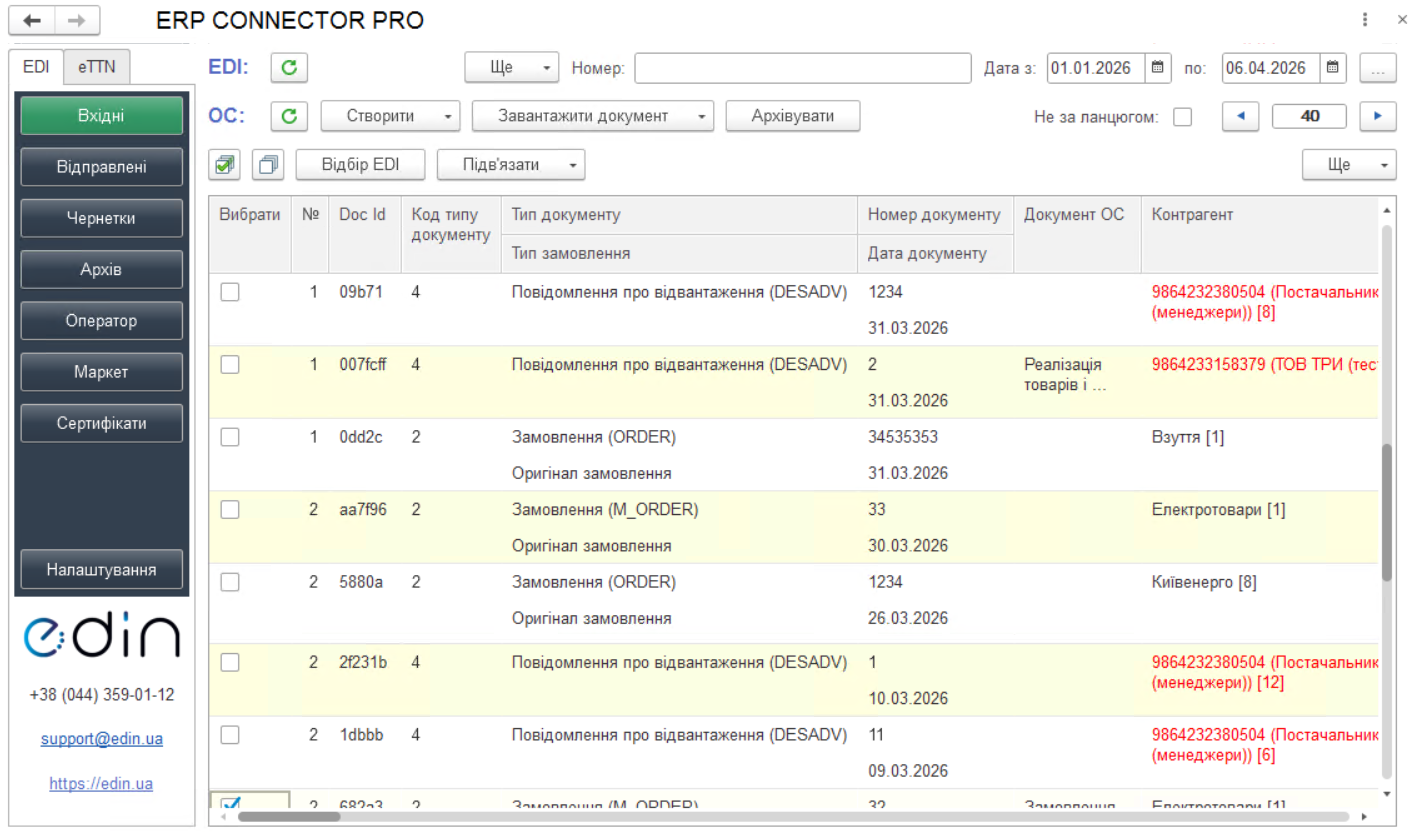Screen dimensions: 1409x833
Task: Check the row with Doc Id 1dbbb
Action: pos(230,735)
